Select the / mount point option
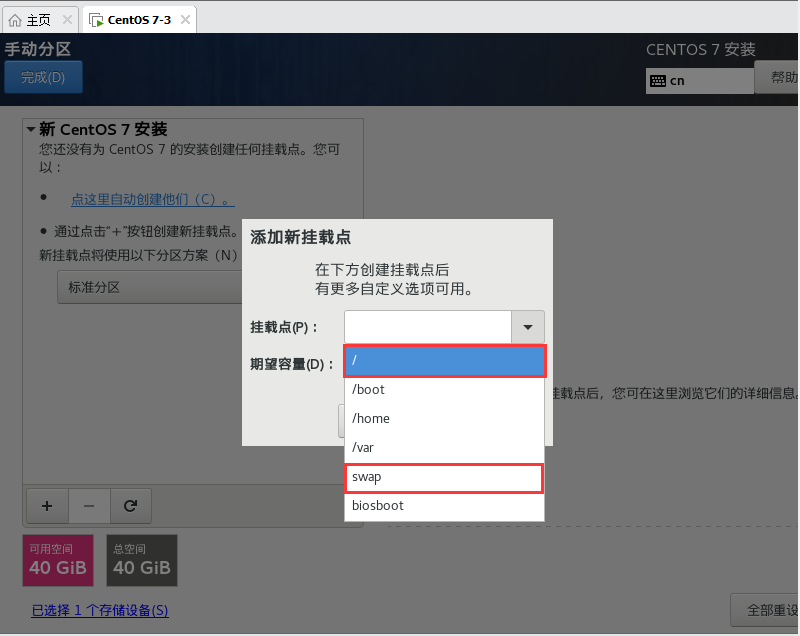This screenshot has width=800, height=636. [445, 361]
